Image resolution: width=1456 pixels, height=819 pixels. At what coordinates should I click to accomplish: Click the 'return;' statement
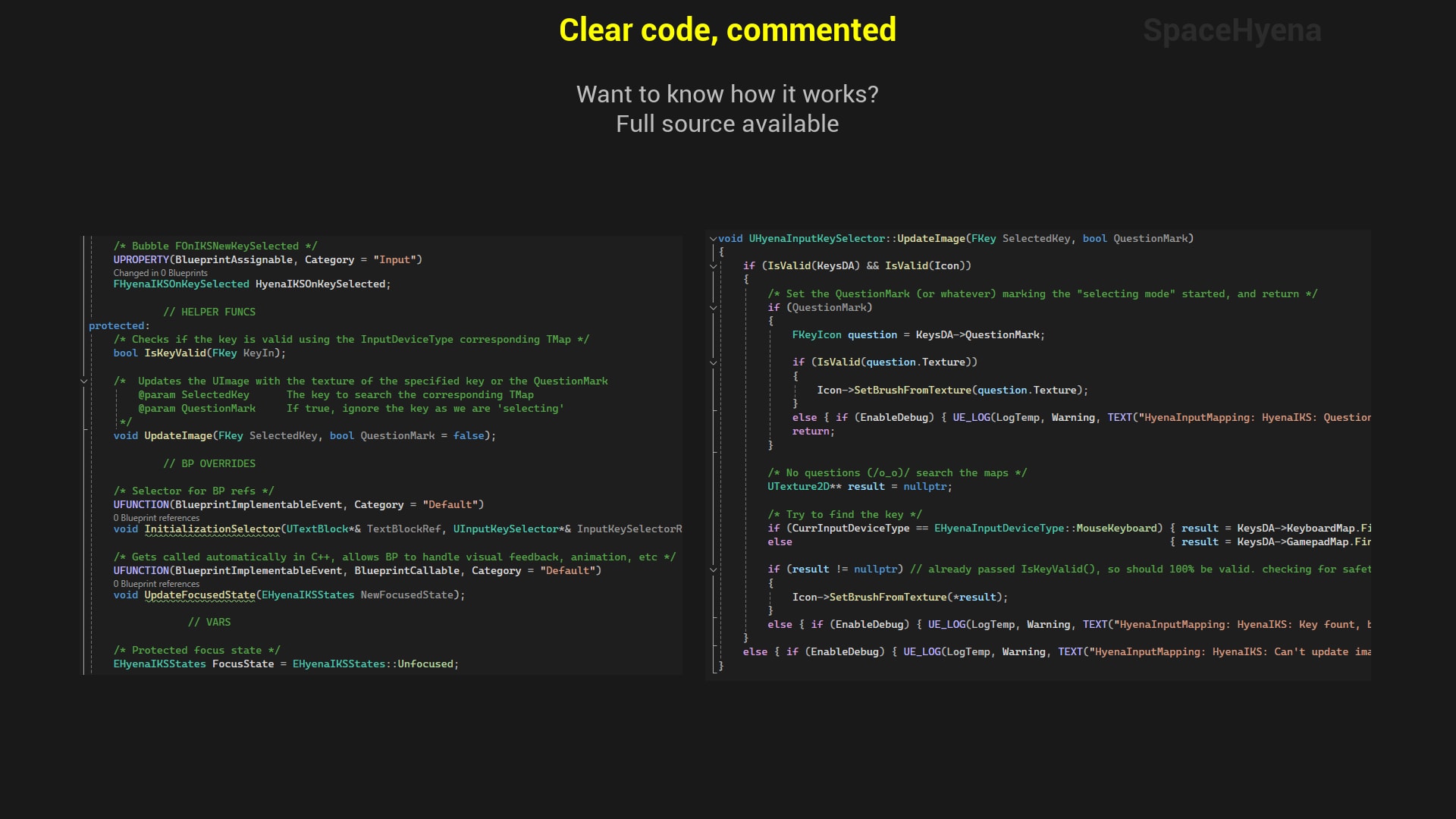[813, 431]
